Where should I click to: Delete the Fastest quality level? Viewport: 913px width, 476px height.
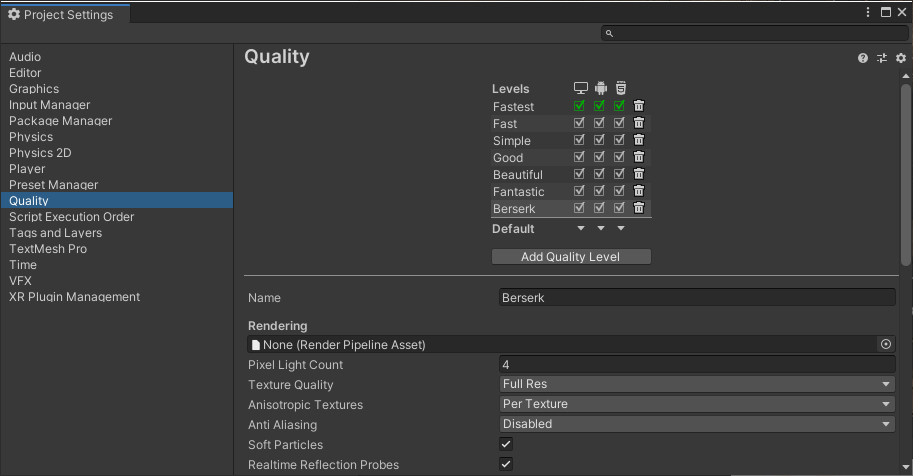coord(639,106)
